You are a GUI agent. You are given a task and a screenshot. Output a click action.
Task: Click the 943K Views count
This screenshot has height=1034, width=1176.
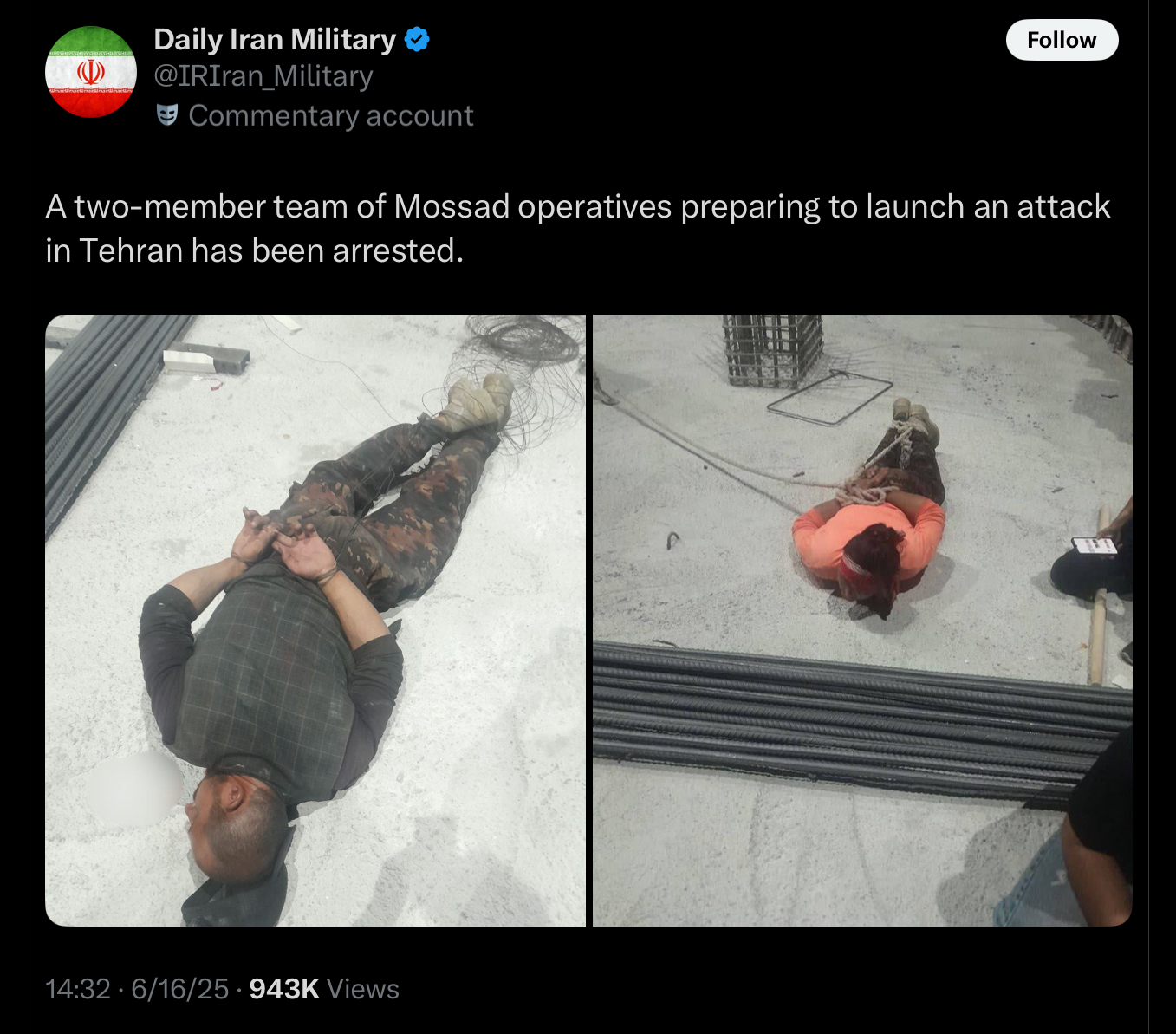tap(324, 989)
